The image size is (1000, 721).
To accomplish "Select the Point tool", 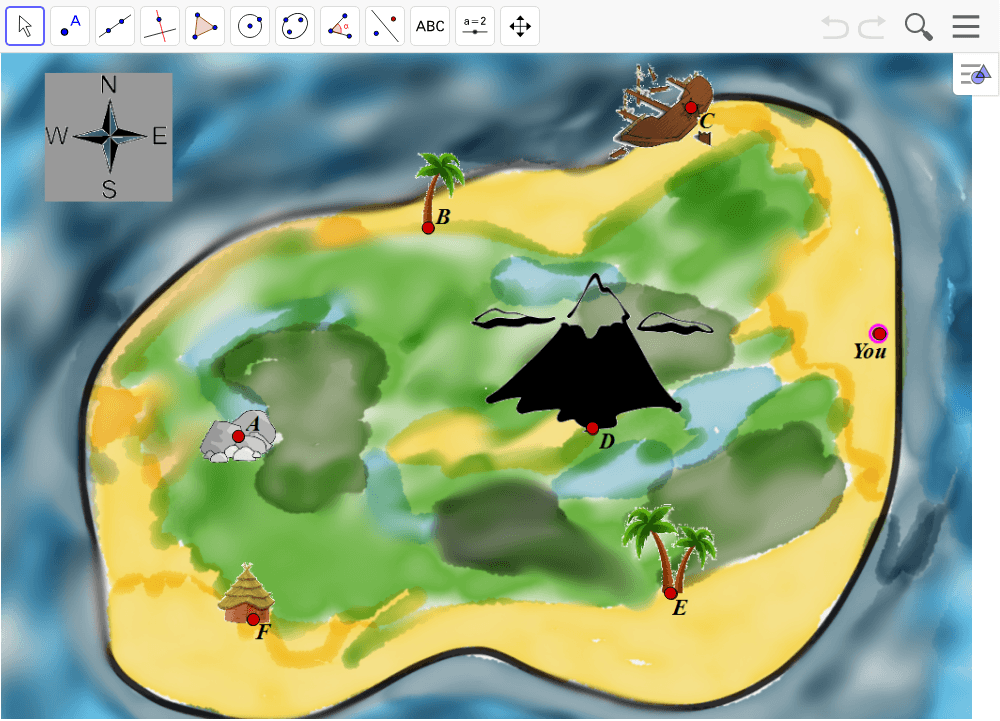I will point(70,25).
